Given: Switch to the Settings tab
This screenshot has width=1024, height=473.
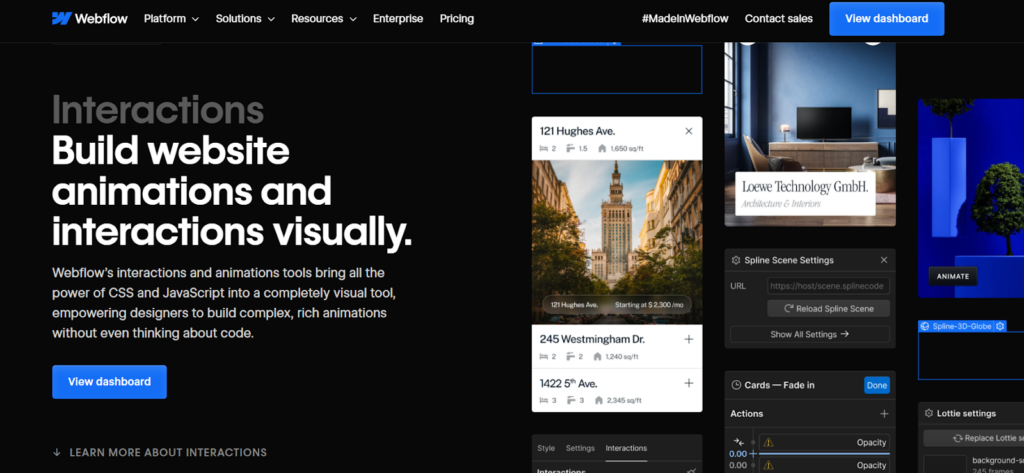Looking at the screenshot, I should [580, 448].
